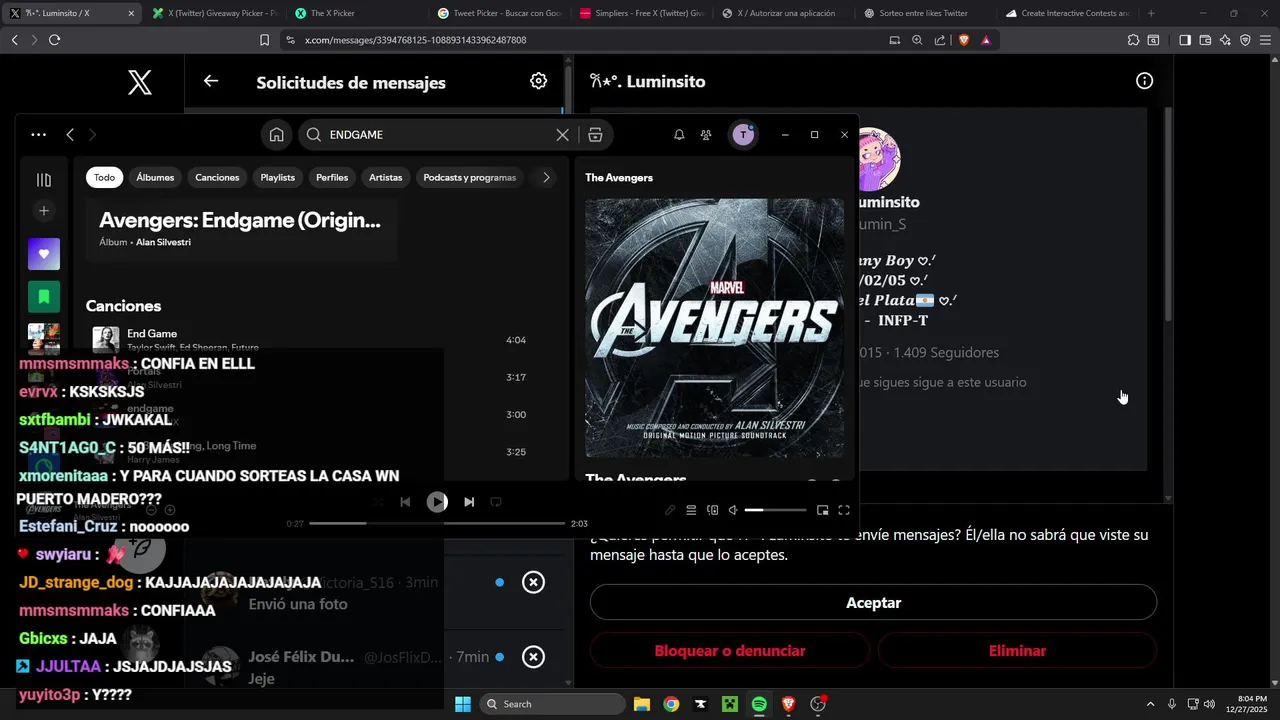Click the ENDGAME search field in Spotify
The height and width of the screenshot is (720, 1280).
pyautogui.click(x=440, y=135)
